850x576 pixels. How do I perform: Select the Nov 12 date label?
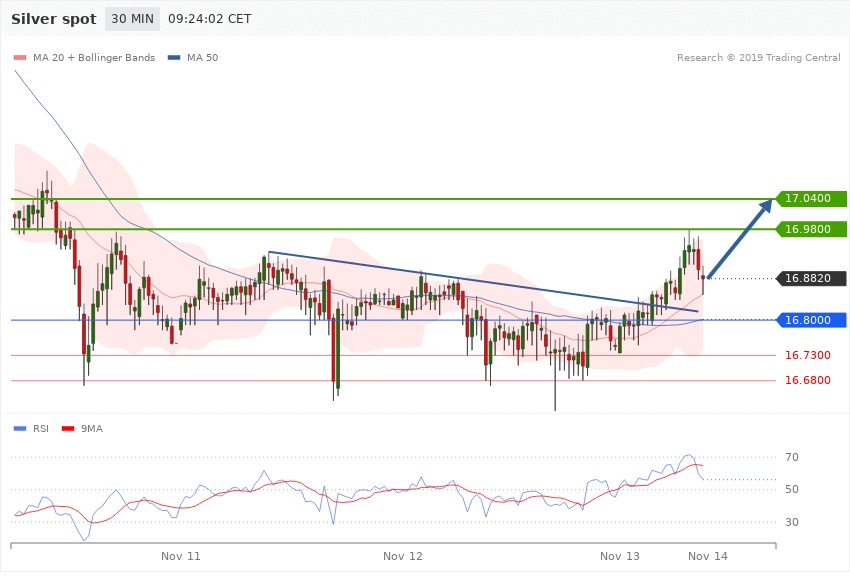(403, 555)
